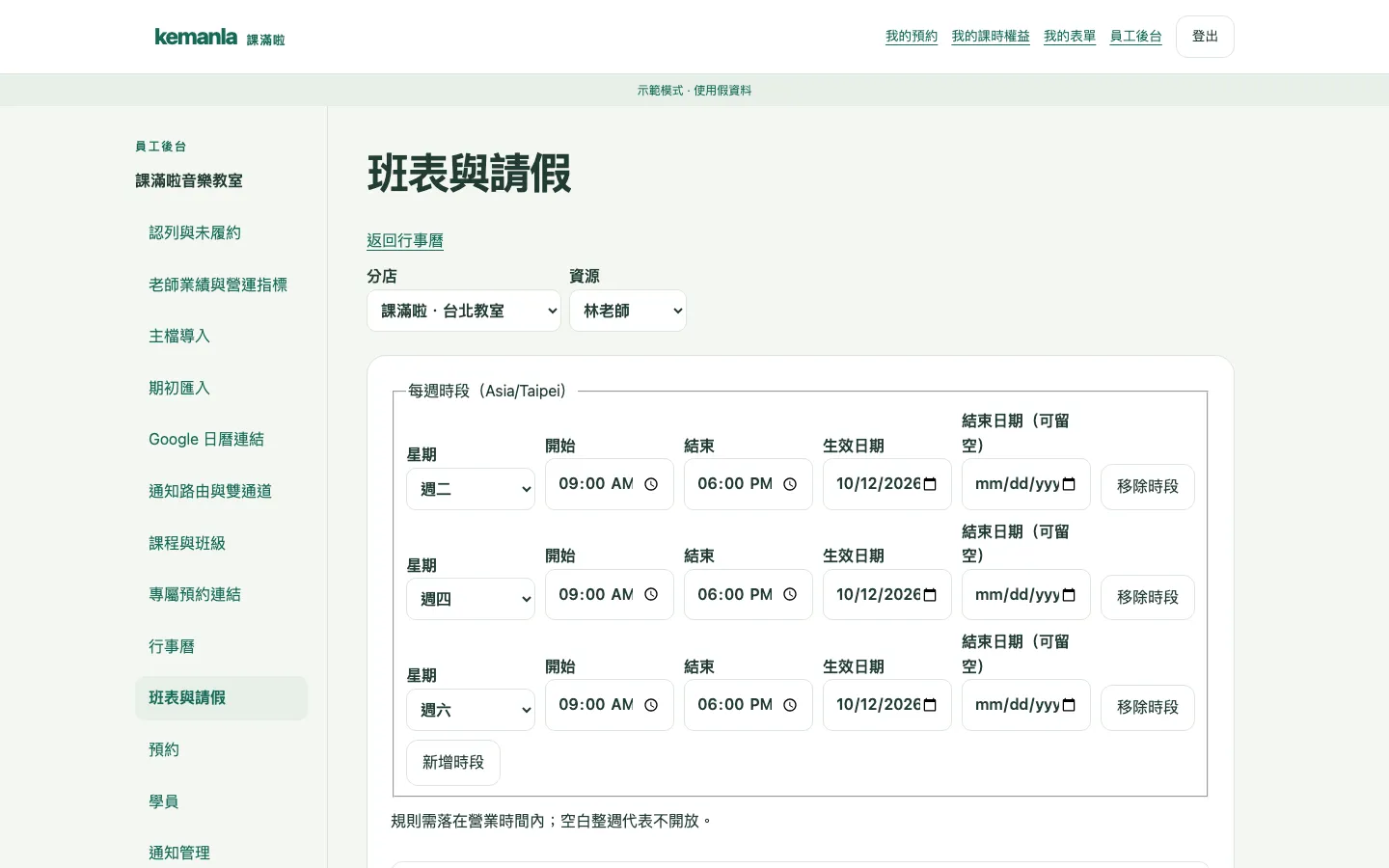
Task: Click 週六 生效日期 field 10/12/2026
Action: click(x=887, y=705)
